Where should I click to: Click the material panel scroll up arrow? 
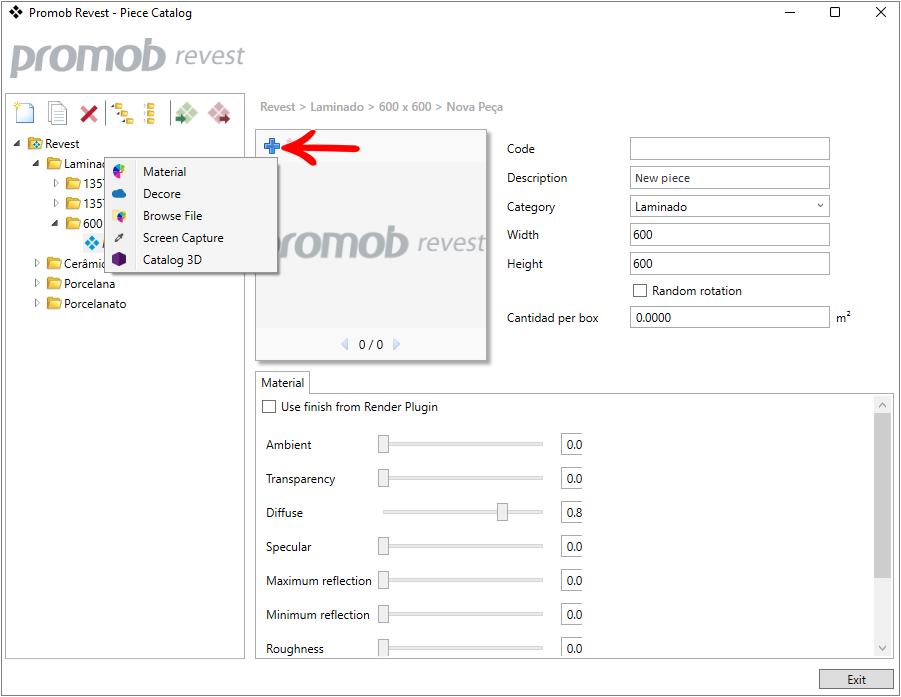(x=883, y=405)
